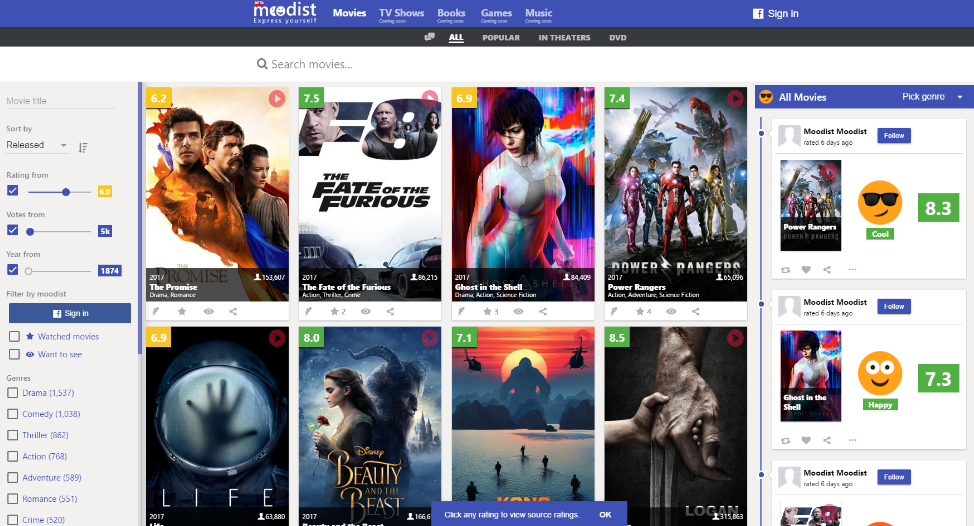Play the Life movie trailer

point(277,338)
